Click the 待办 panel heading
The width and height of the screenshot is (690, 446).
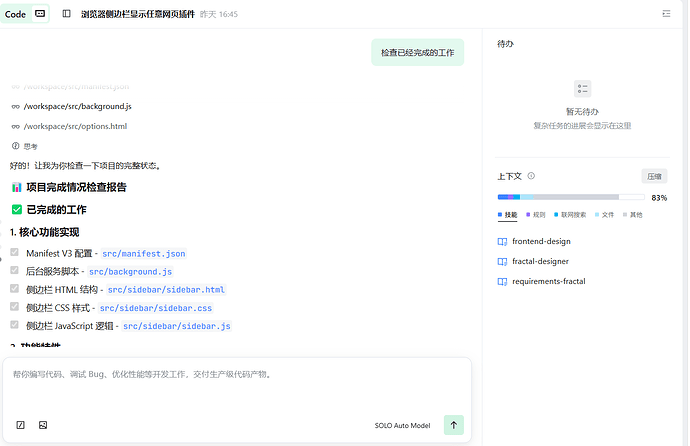505,44
